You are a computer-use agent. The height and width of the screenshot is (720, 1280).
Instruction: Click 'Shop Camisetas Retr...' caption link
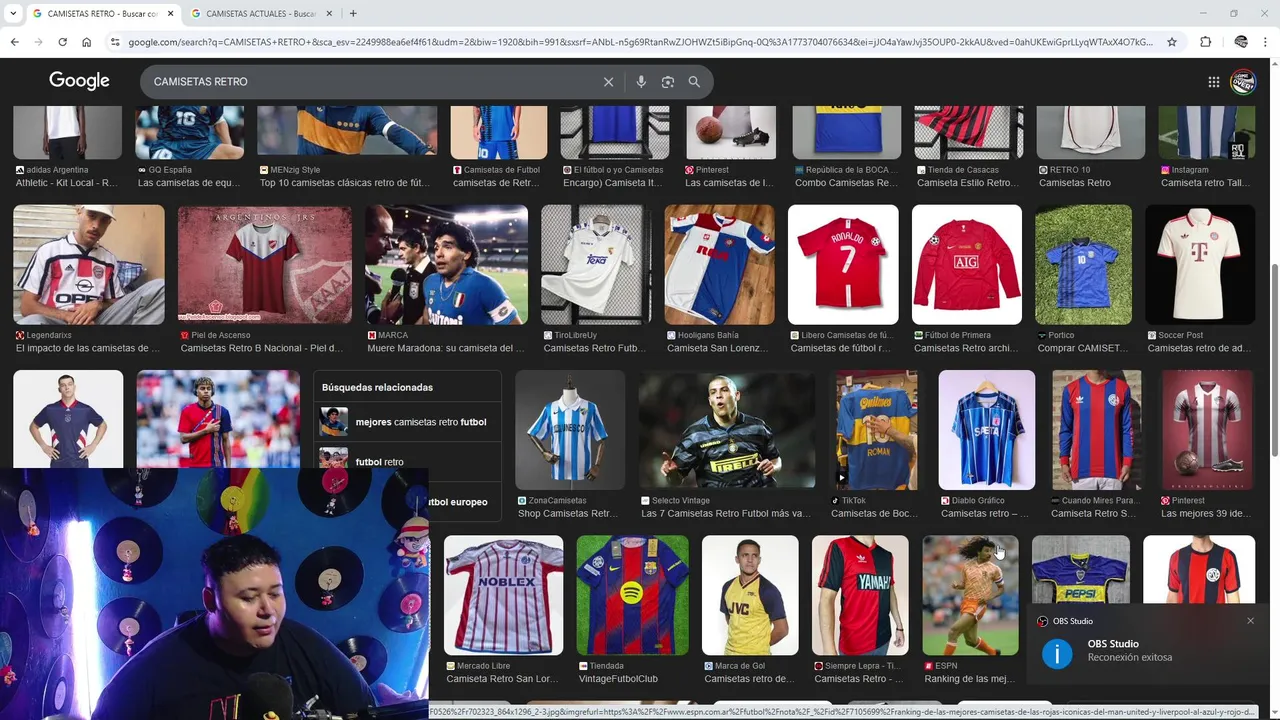click(x=568, y=513)
